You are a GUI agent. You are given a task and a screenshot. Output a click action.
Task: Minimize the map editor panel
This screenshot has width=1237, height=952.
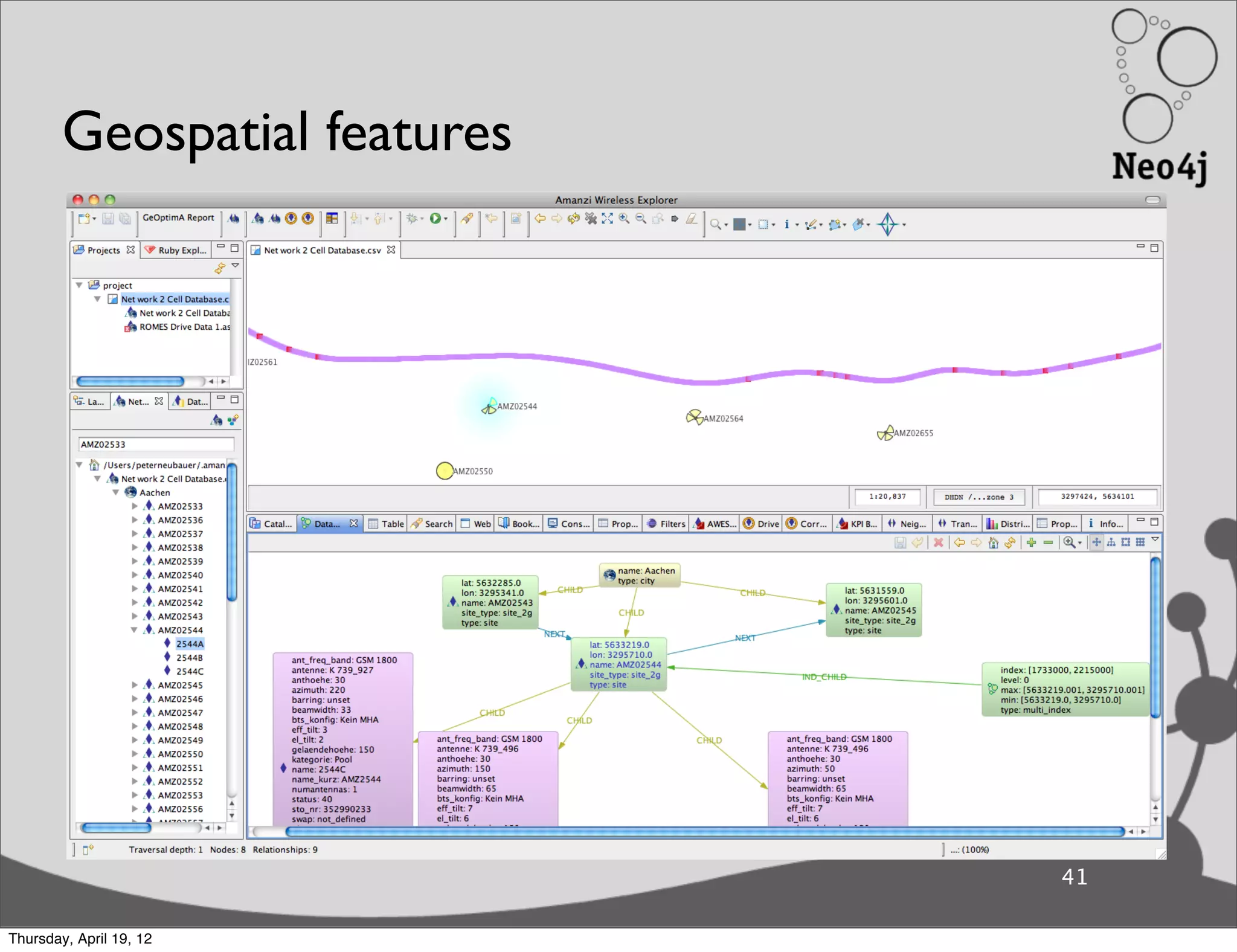click(x=1140, y=247)
